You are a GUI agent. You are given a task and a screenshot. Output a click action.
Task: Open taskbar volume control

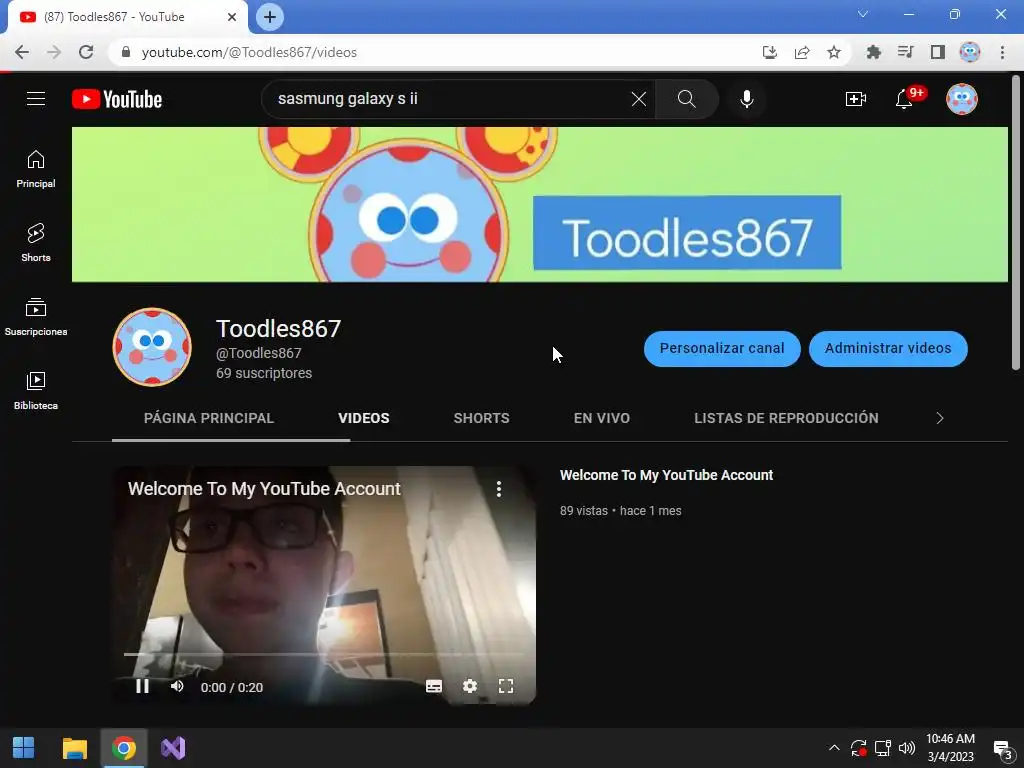coord(907,748)
